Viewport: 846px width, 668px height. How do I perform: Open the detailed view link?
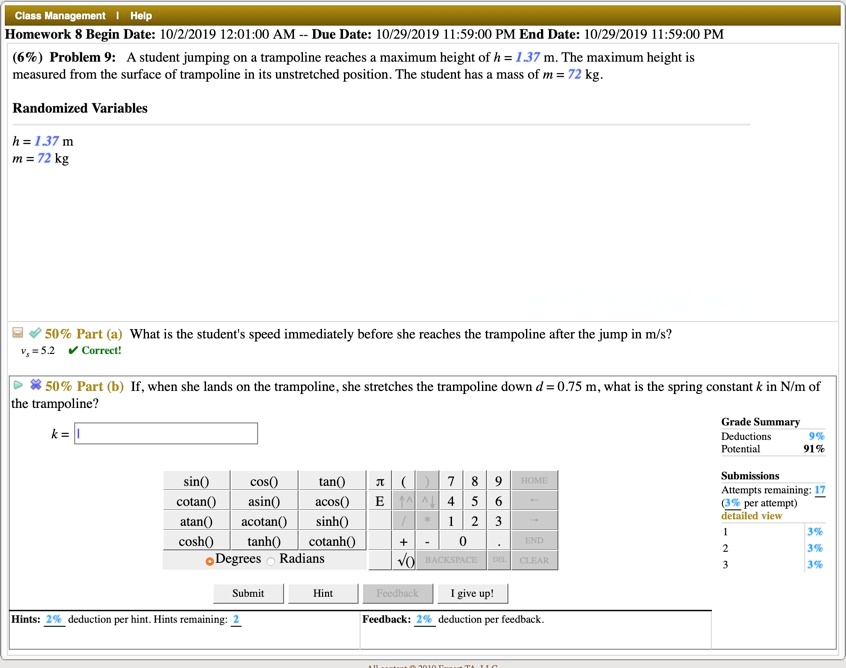[752, 516]
